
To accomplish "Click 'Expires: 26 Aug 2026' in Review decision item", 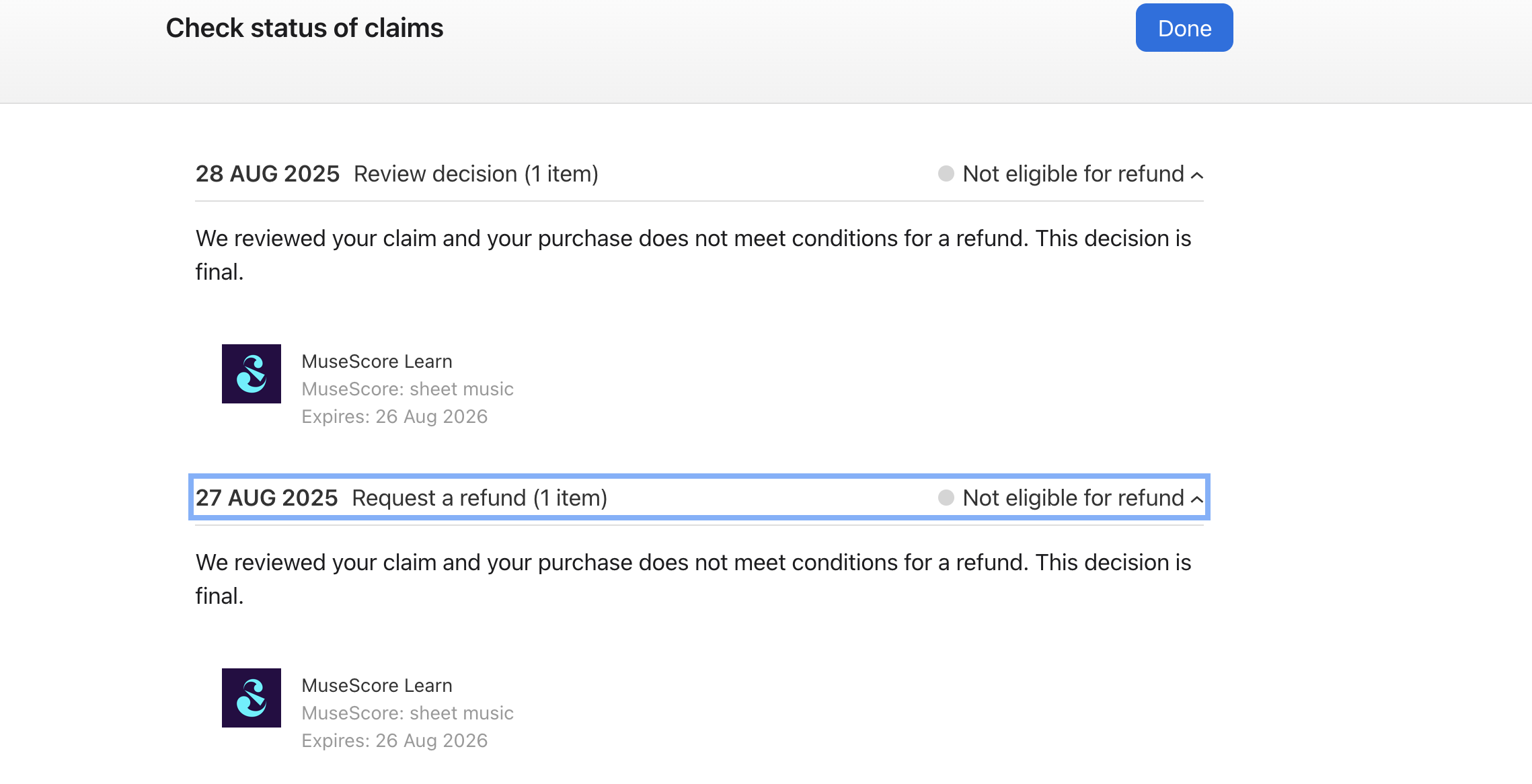I will click(395, 417).
